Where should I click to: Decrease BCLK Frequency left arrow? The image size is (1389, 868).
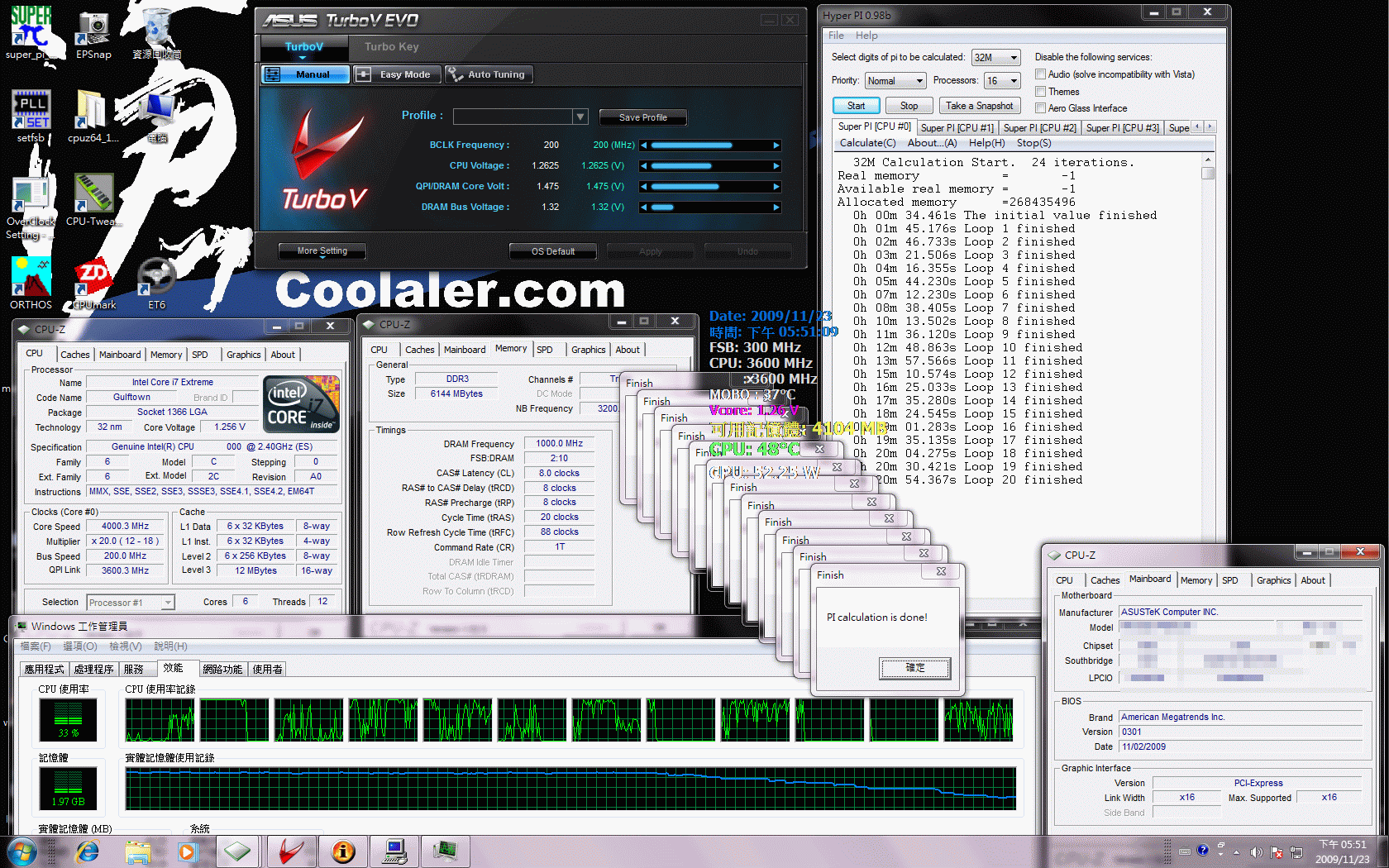pos(644,145)
